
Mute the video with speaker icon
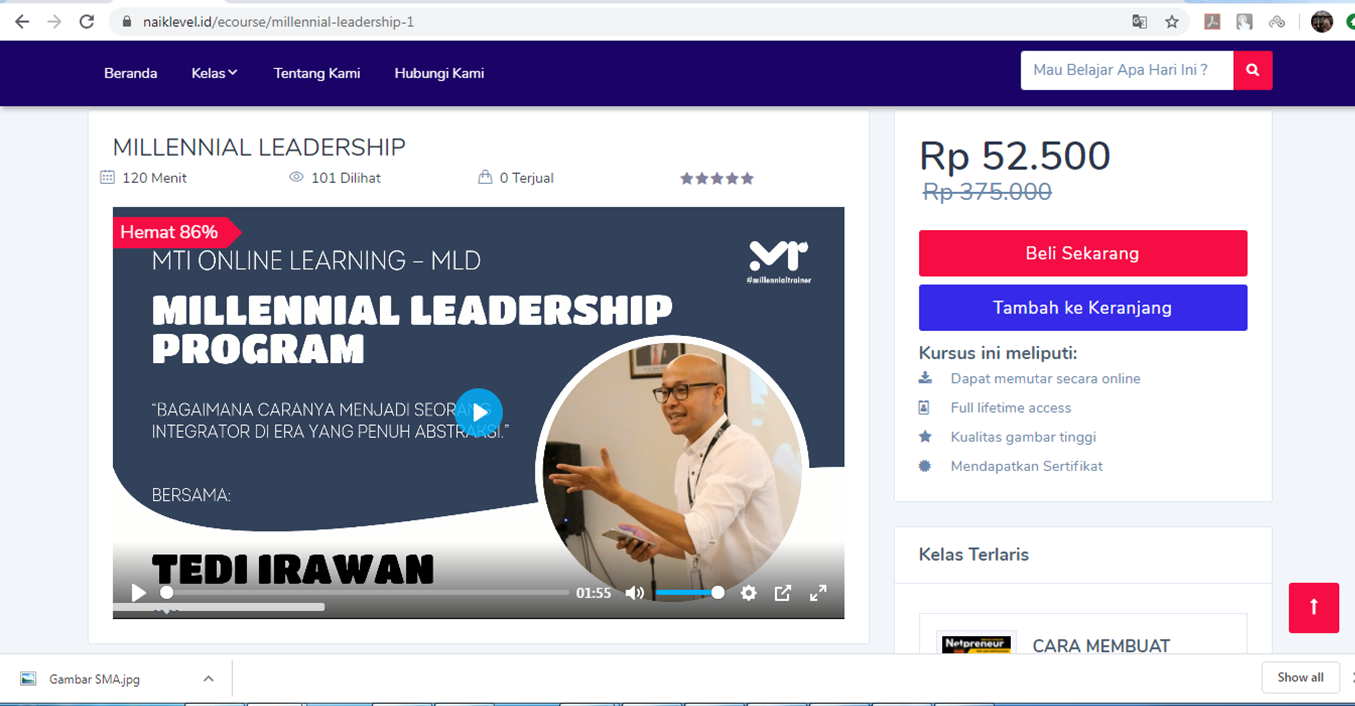[x=635, y=593]
